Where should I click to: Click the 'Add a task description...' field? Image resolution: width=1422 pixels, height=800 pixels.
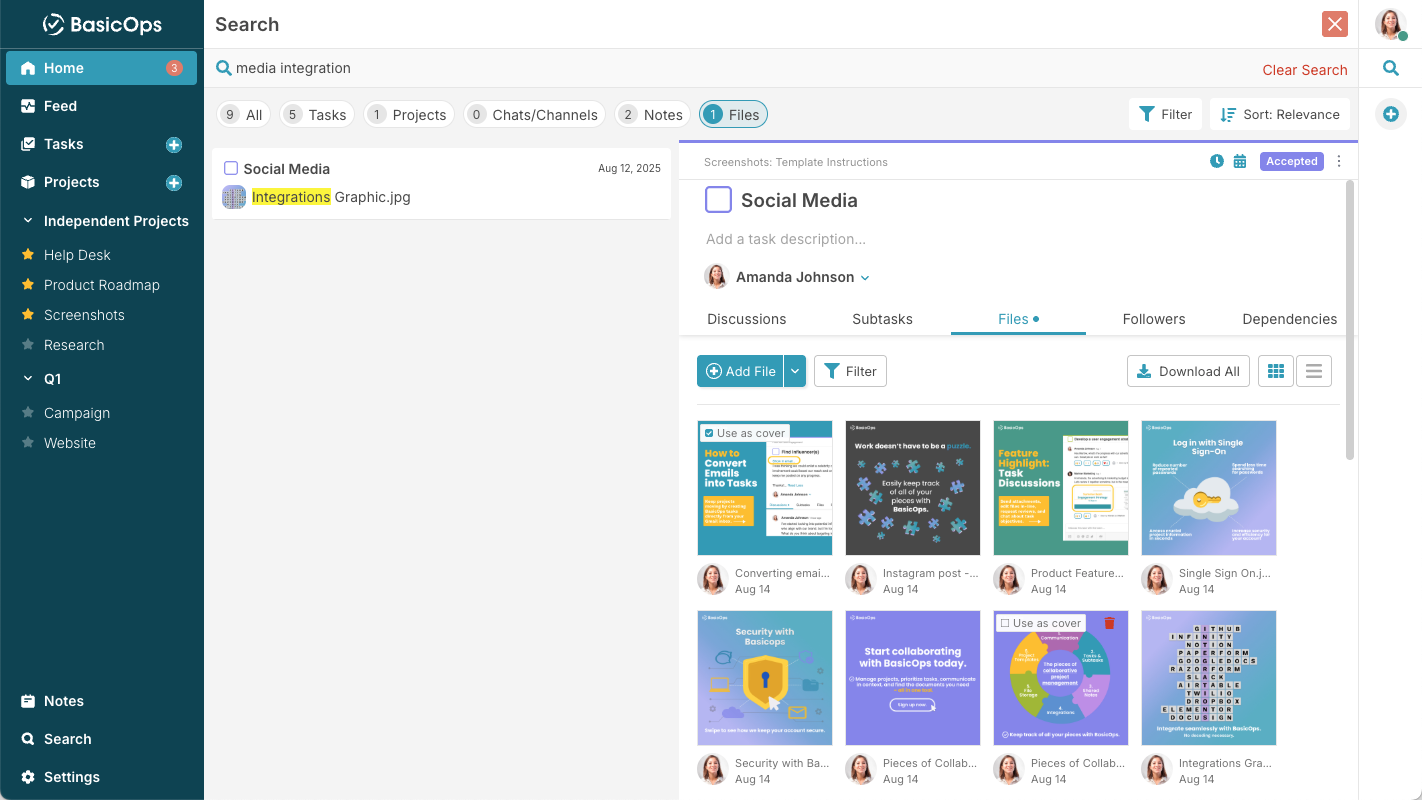point(786,239)
